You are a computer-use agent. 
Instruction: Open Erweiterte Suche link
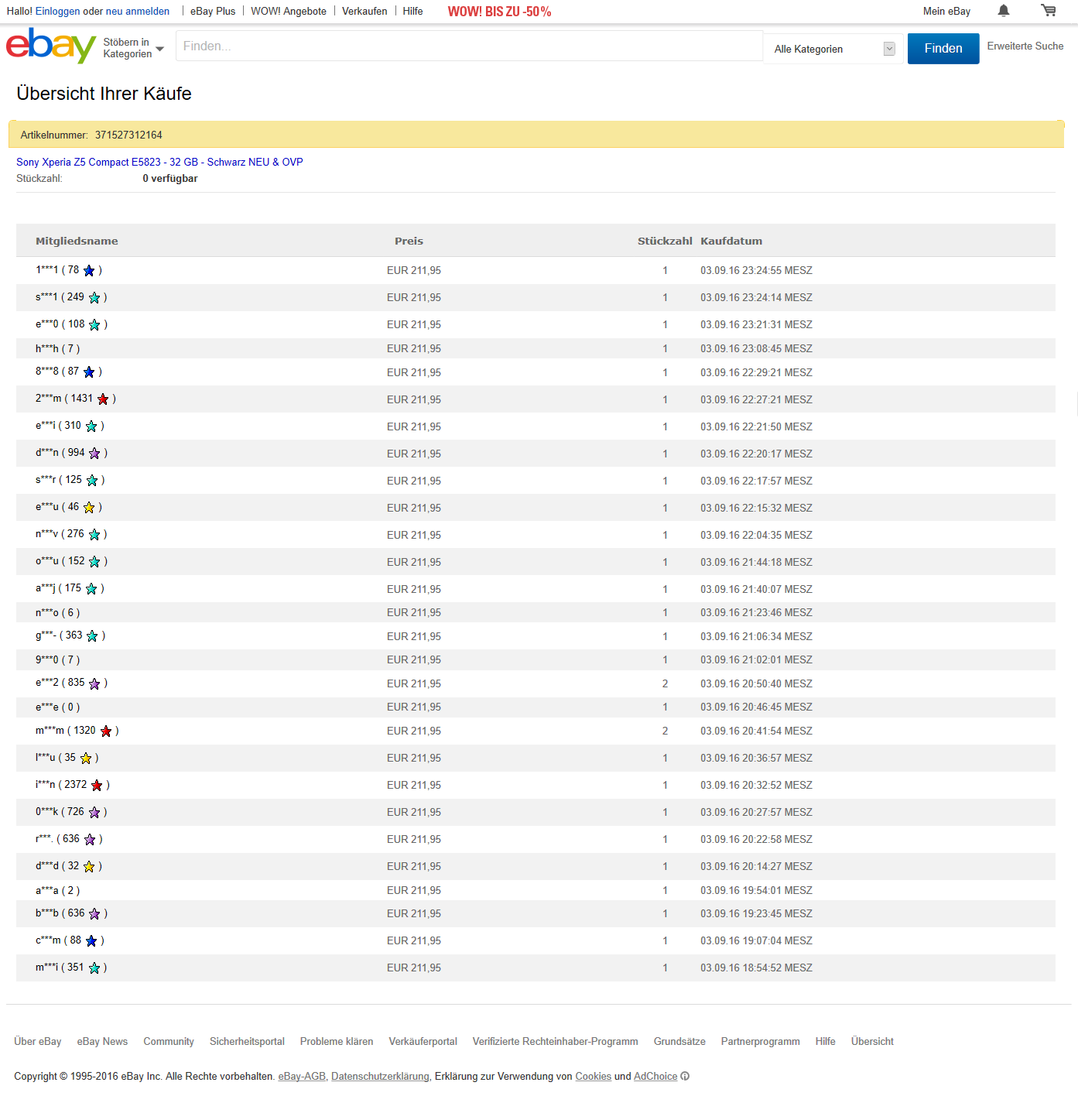(x=1025, y=46)
